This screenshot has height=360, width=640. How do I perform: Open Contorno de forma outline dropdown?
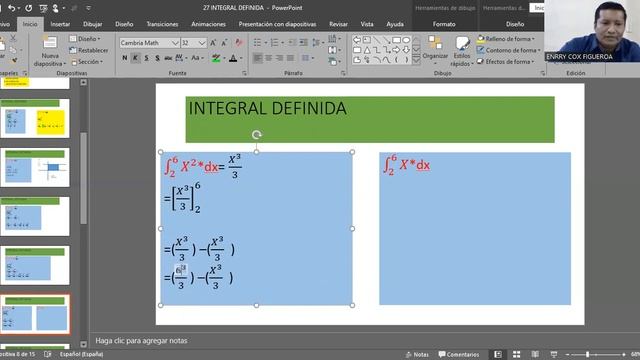tap(509, 50)
